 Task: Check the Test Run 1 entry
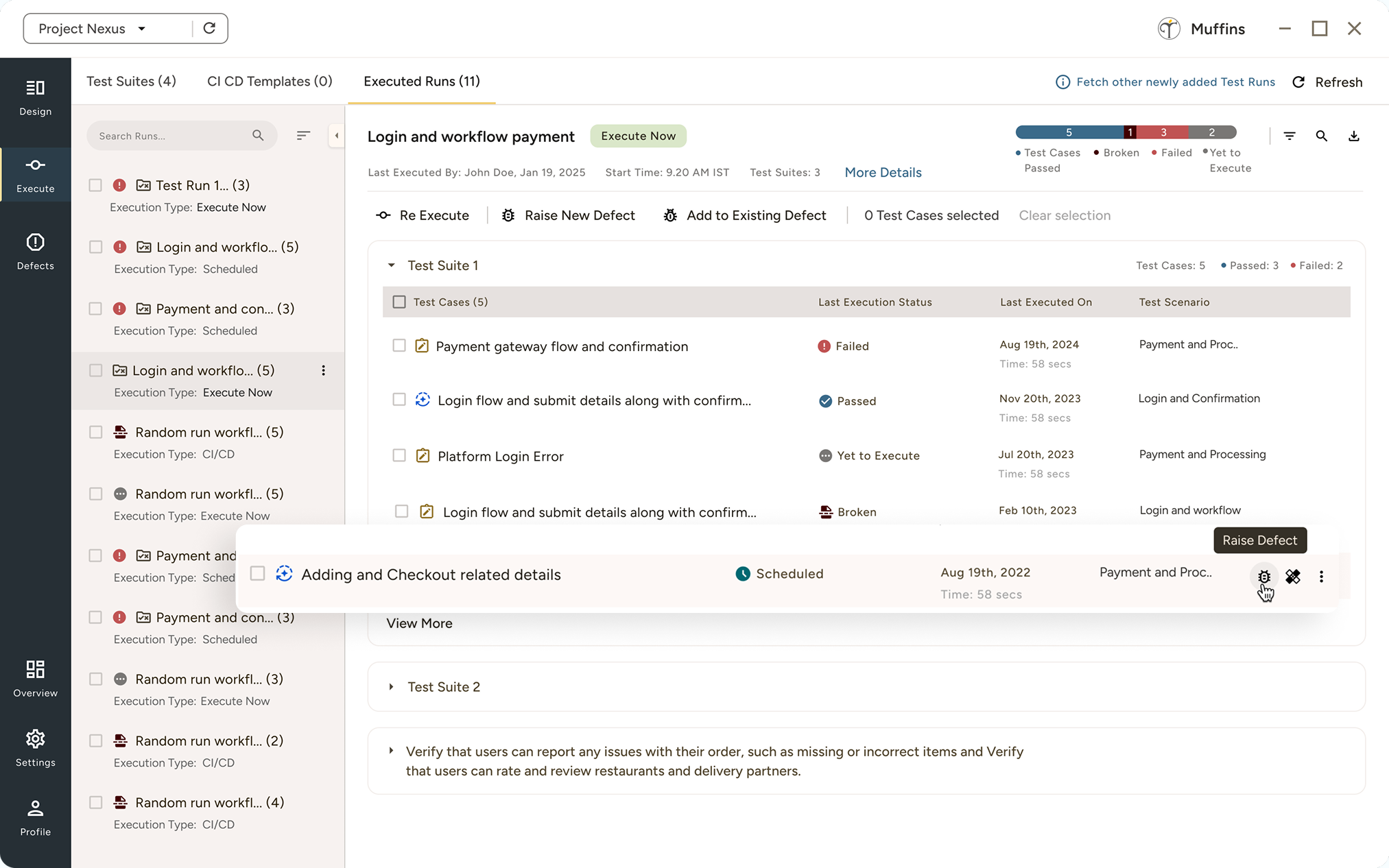(x=95, y=185)
